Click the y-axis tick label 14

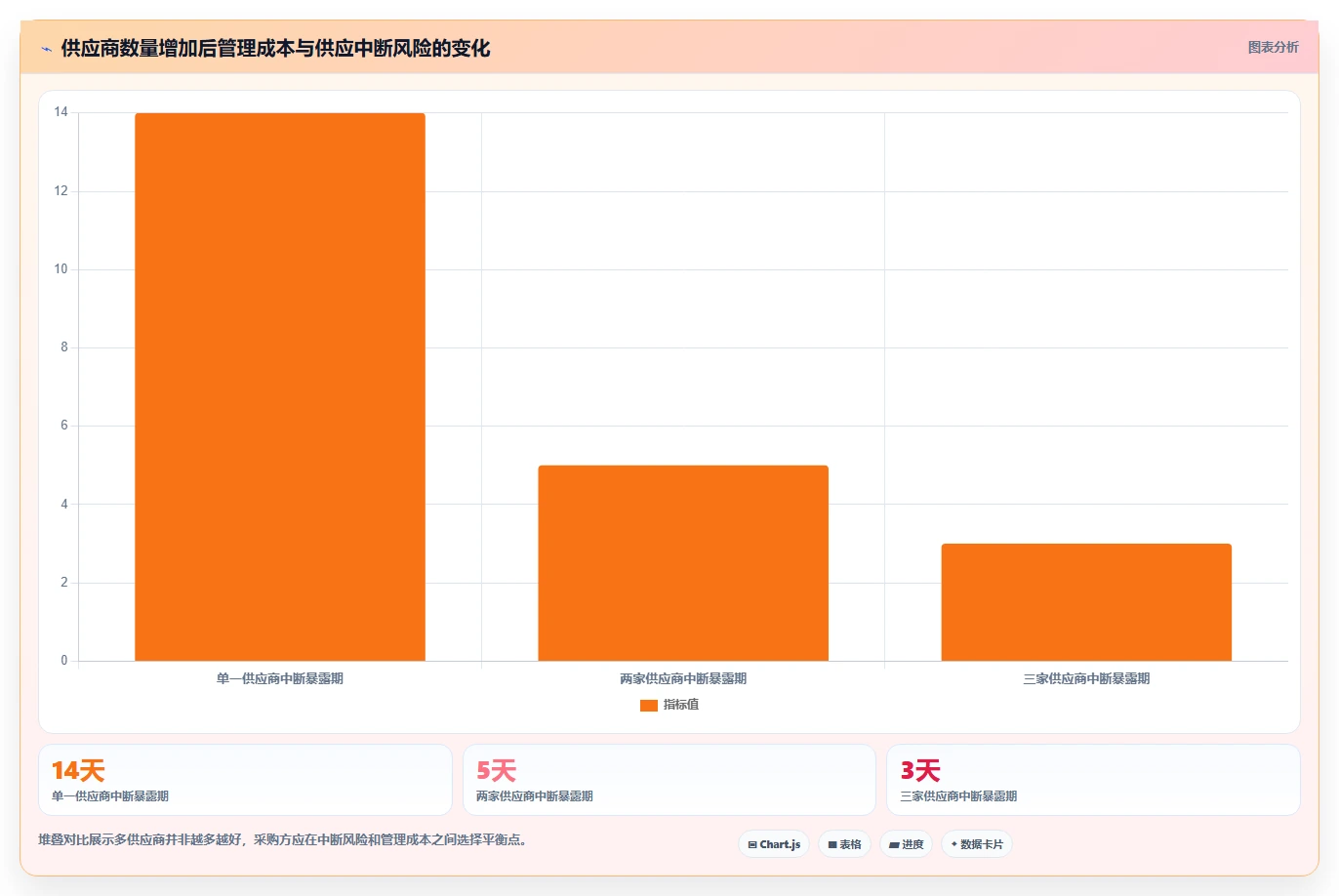[61, 112]
